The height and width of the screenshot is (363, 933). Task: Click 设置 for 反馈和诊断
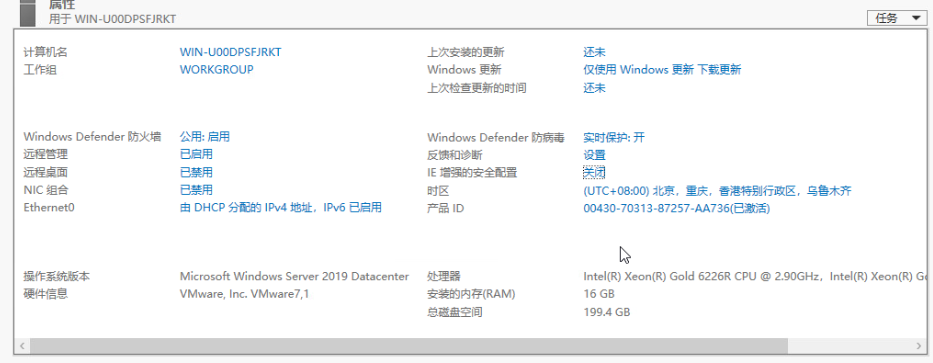pos(594,155)
